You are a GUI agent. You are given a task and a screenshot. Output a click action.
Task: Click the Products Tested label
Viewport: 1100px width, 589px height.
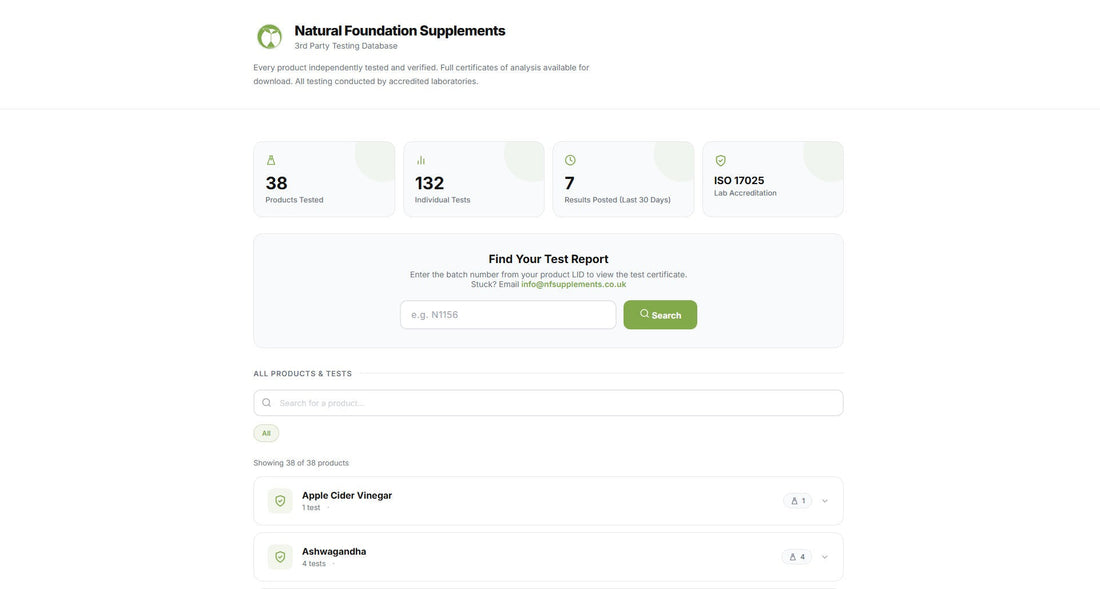[294, 200]
